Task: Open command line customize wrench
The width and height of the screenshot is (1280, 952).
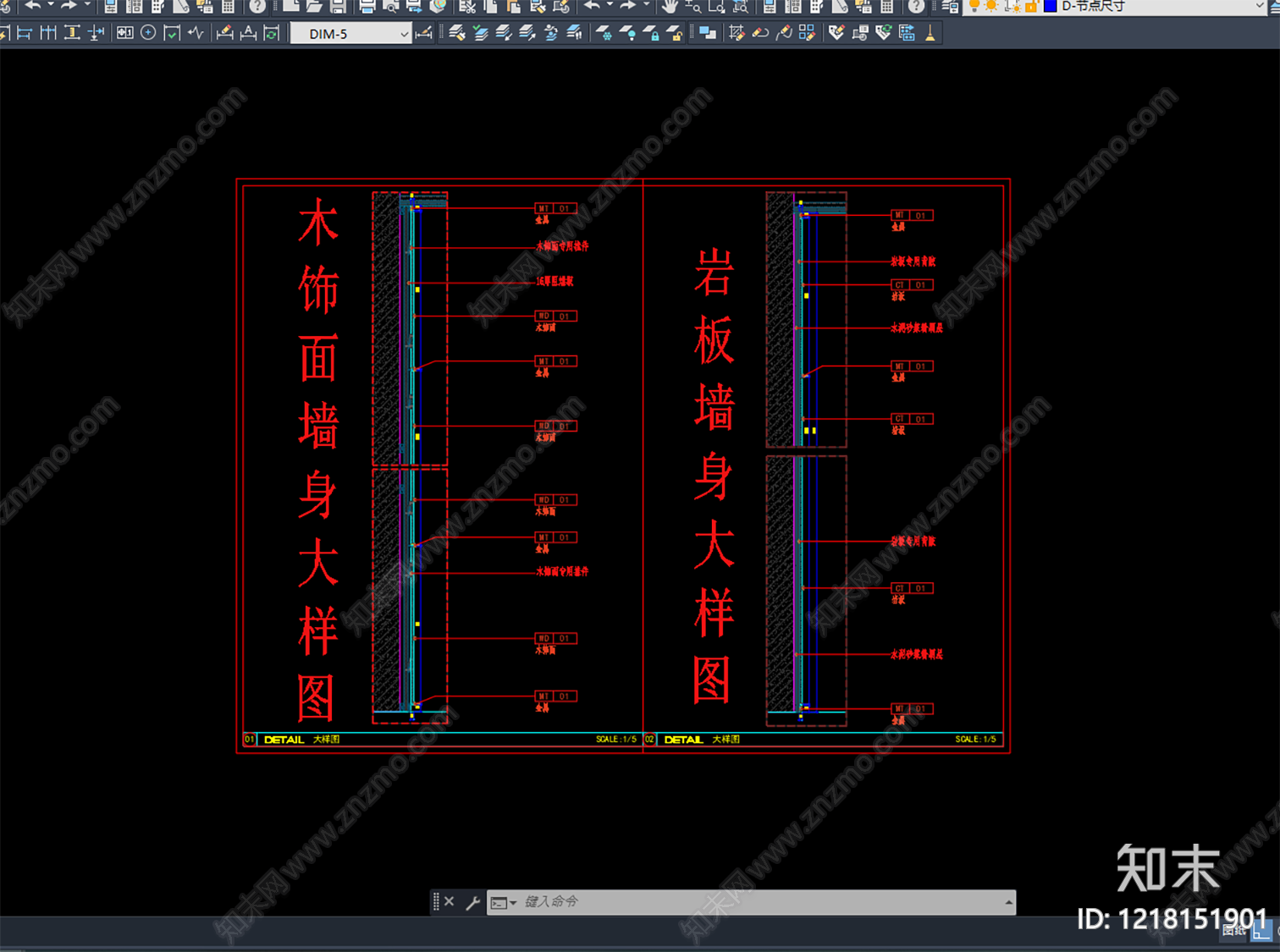Action: coord(473,902)
